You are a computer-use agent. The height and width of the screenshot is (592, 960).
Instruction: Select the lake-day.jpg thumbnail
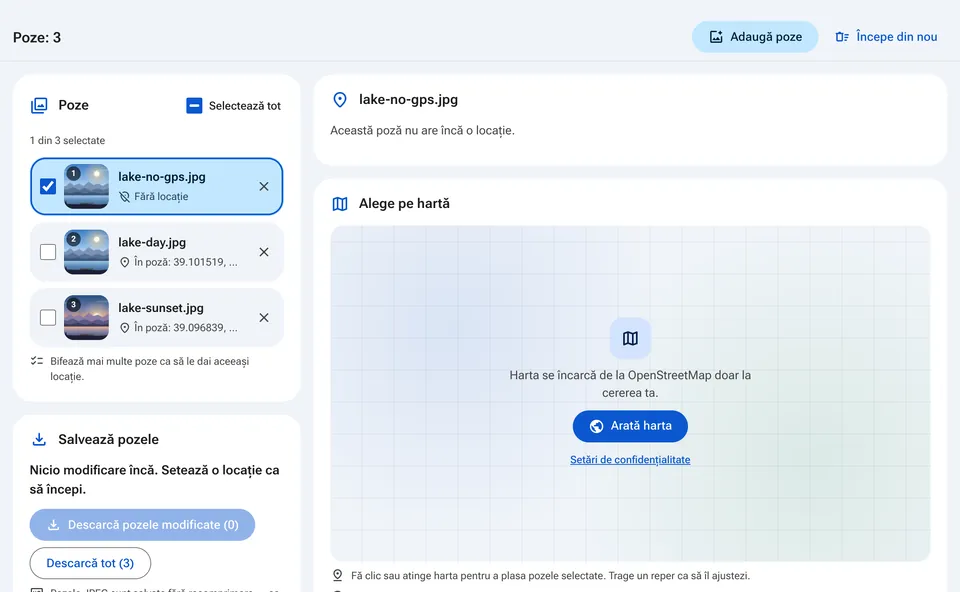point(86,252)
